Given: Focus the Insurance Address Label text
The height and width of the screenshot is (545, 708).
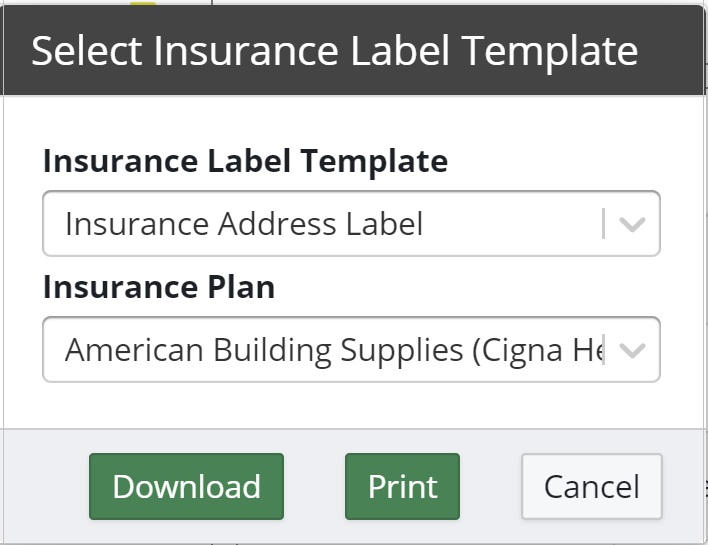Looking at the screenshot, I should click(244, 224).
